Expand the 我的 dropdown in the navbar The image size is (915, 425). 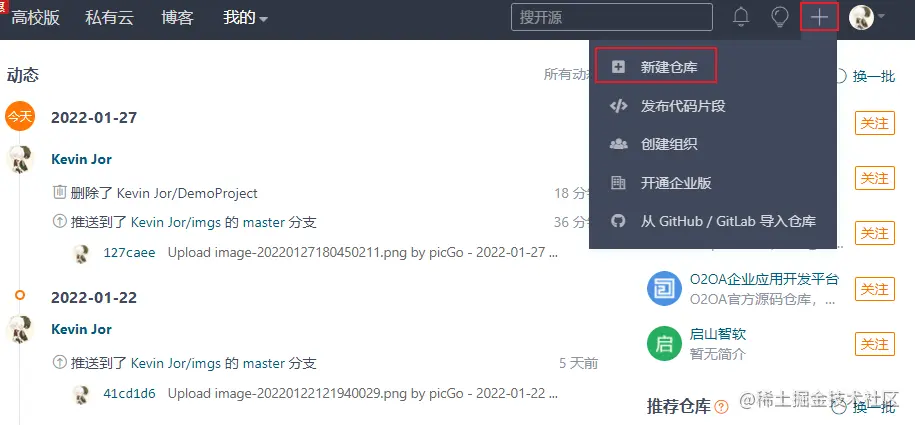tap(245, 18)
